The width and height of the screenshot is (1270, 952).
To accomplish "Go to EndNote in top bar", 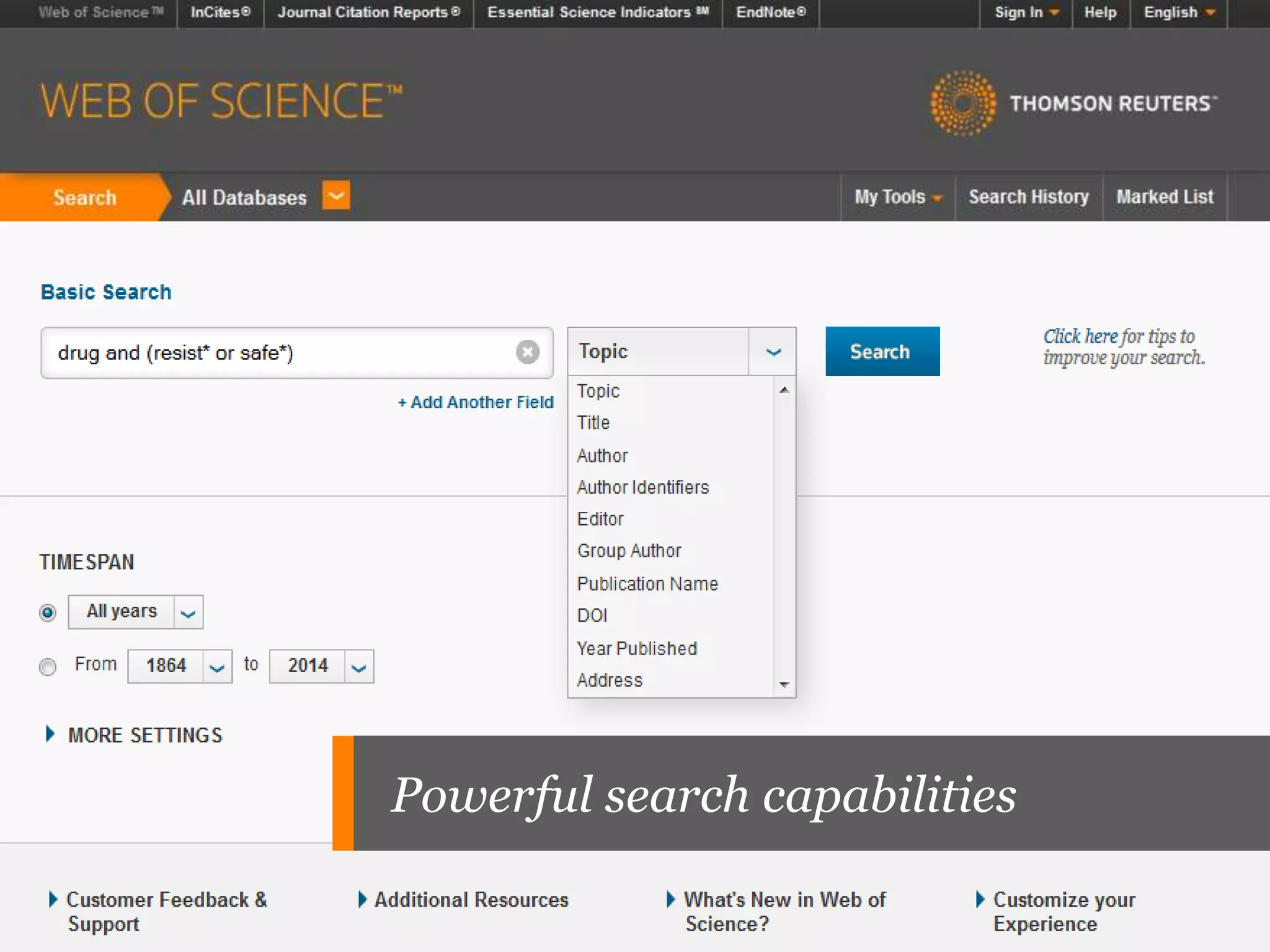I will 771,12.
